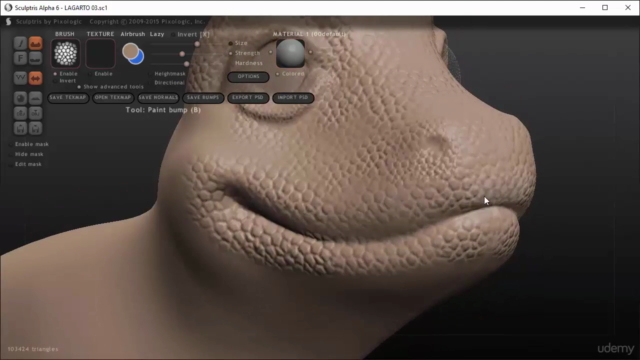This screenshot has height=360, width=640.
Task: Toggle Airbrush mode label
Action: coord(133,34)
